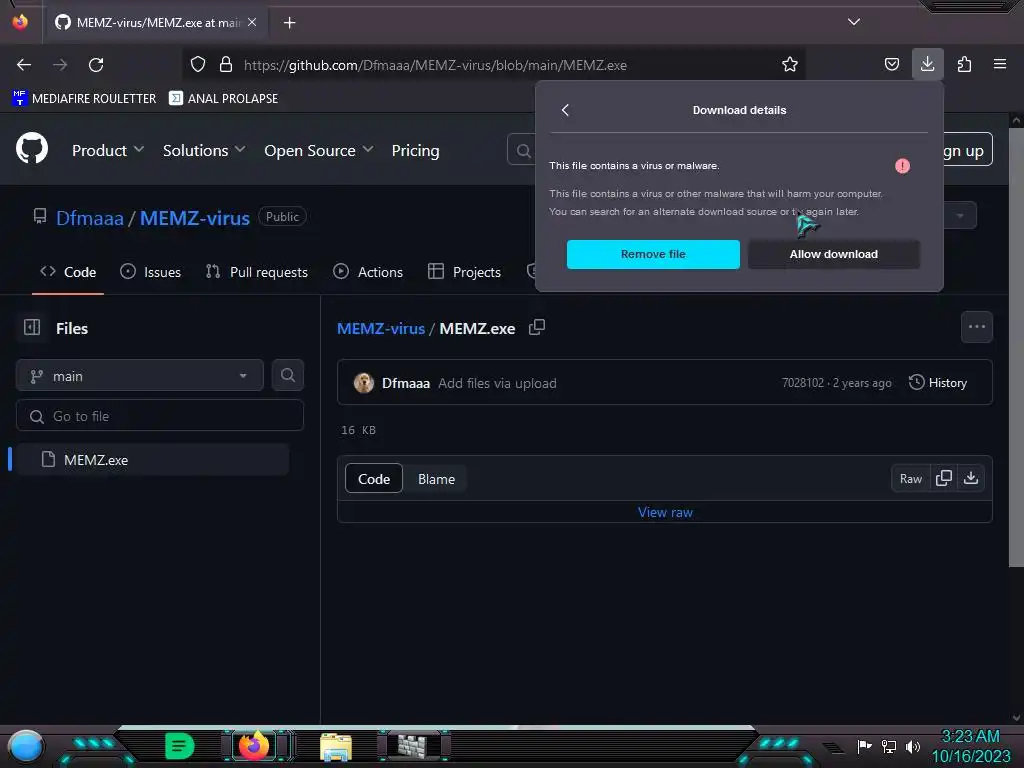The height and width of the screenshot is (768, 1024).
Task: Bookmark page with the star icon
Action: click(790, 64)
